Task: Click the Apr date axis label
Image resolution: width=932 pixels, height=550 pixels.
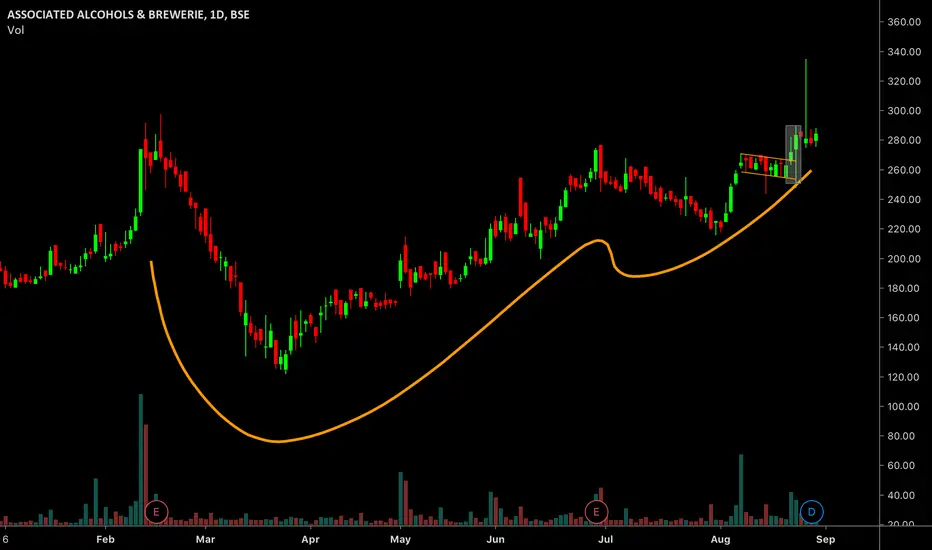Action: [310, 539]
